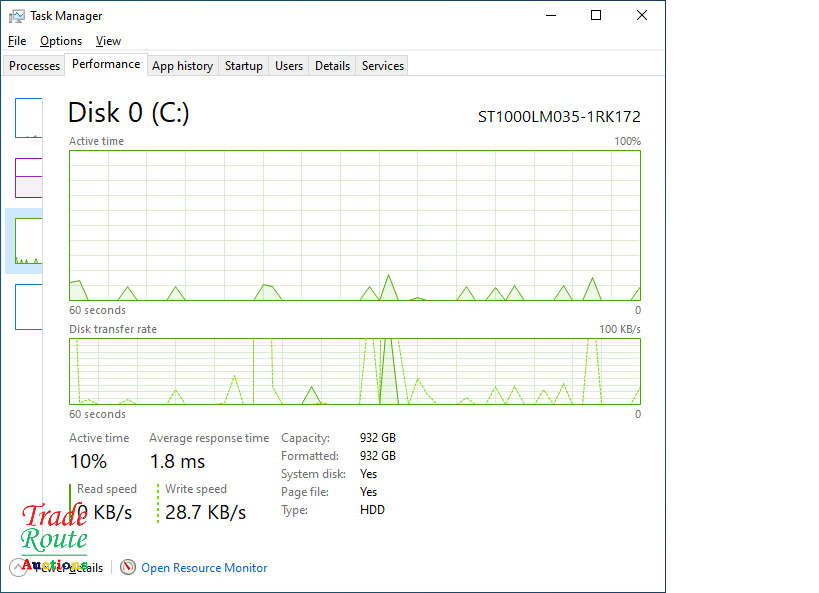The height and width of the screenshot is (593, 819).
Task: Switch to the Processes tab
Action: point(35,66)
